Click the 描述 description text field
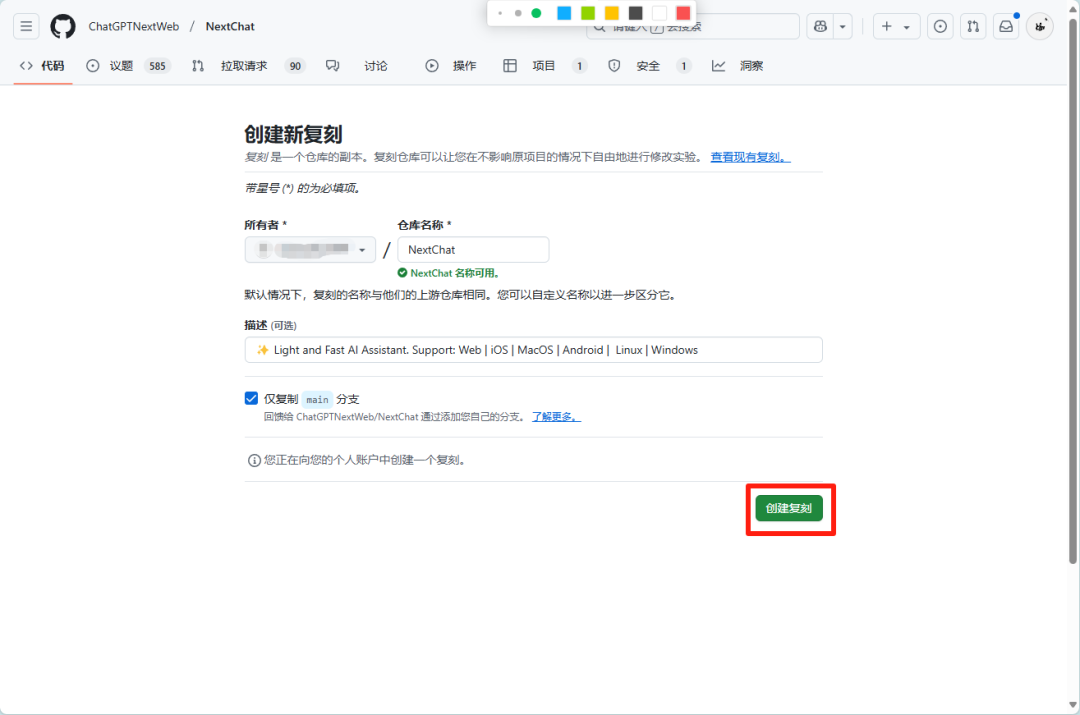The image size is (1080, 715). tap(533, 350)
